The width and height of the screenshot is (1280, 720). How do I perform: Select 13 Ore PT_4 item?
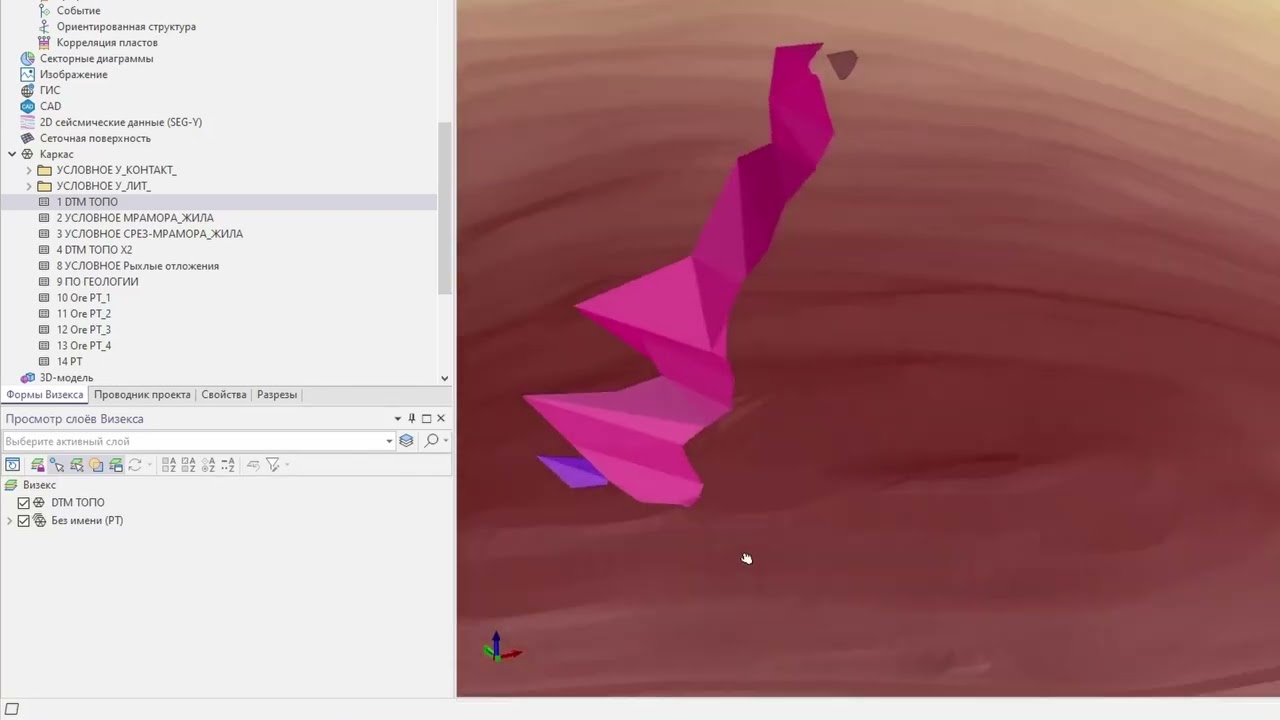coord(83,346)
